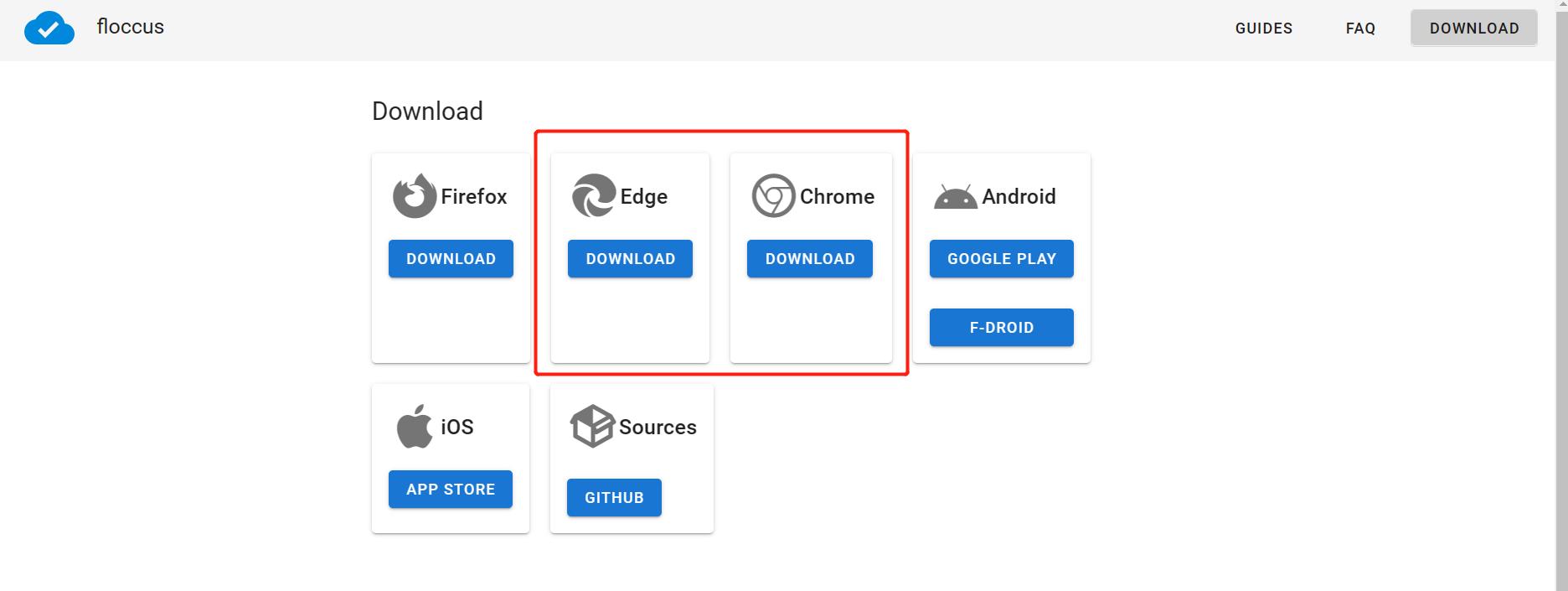Click the floccus cloud logo icon
Viewport: 1568px width, 591px height.
[49, 28]
